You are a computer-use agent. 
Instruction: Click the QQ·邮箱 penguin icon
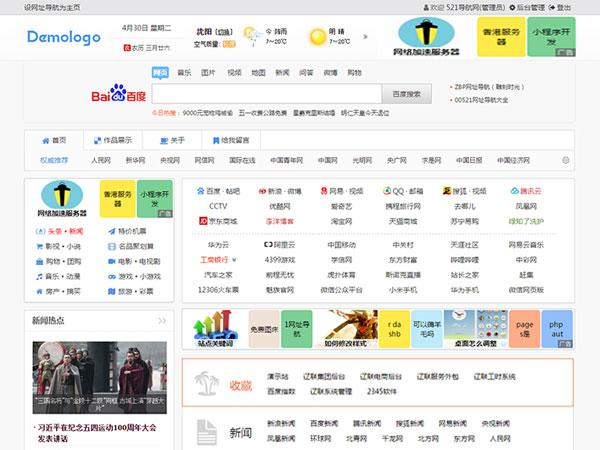tap(387, 191)
